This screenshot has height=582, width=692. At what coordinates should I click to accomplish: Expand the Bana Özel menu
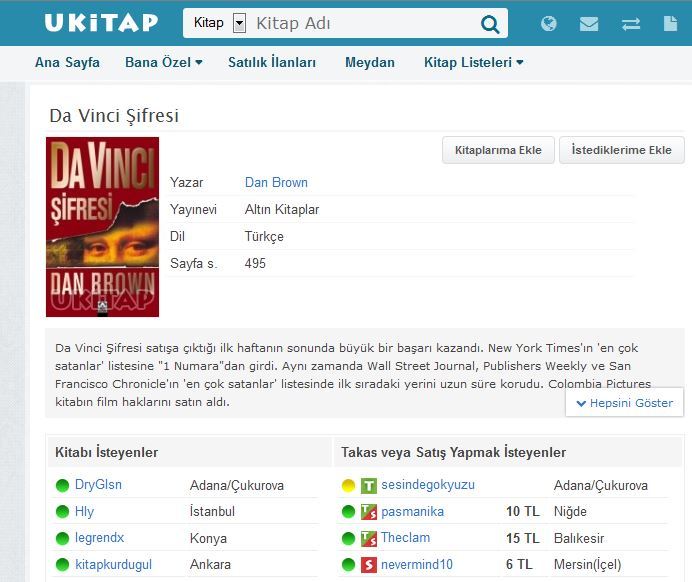163,62
